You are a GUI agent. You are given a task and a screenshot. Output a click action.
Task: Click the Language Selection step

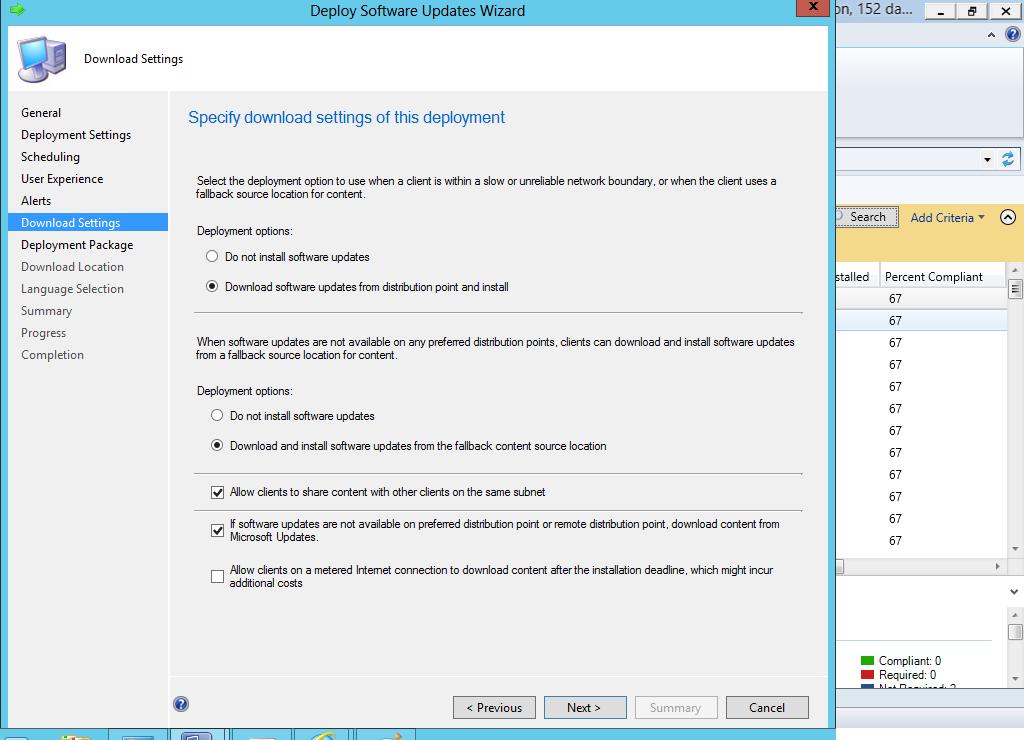pyautogui.click(x=72, y=289)
